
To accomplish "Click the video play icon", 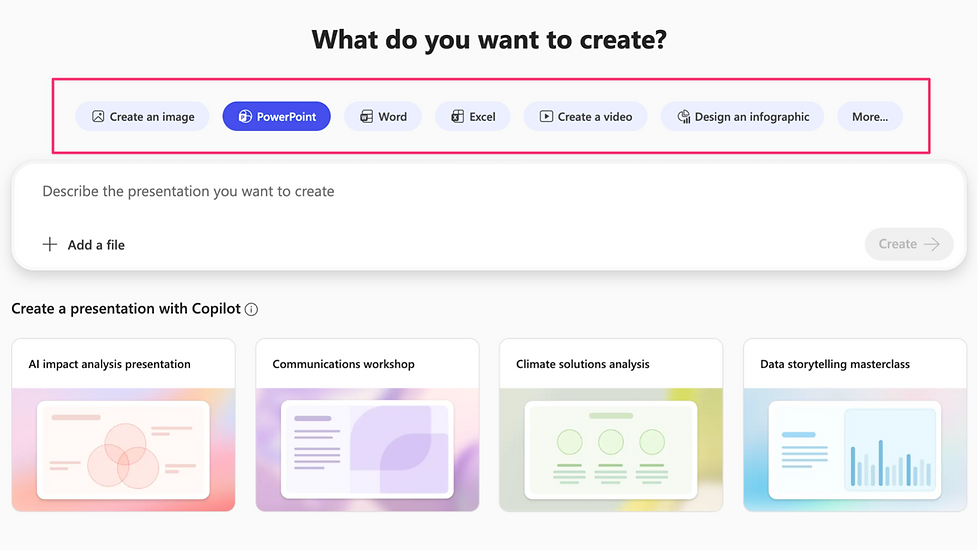I will (x=546, y=116).
